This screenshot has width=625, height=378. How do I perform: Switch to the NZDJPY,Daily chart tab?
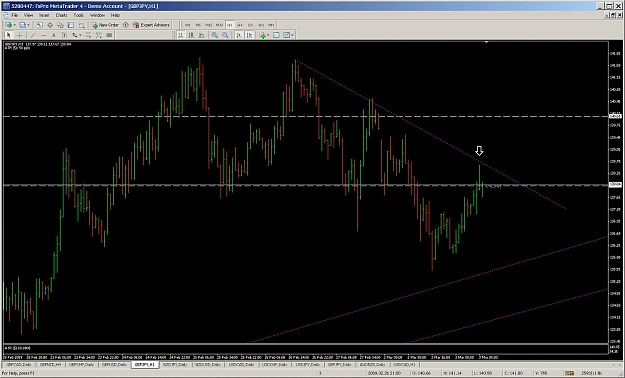click(x=175, y=364)
